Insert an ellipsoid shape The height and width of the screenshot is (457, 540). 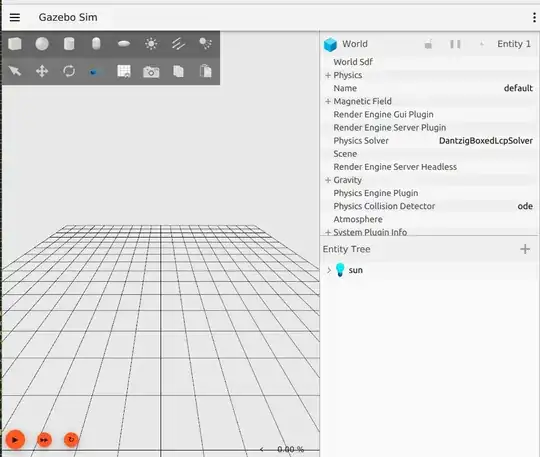124,44
